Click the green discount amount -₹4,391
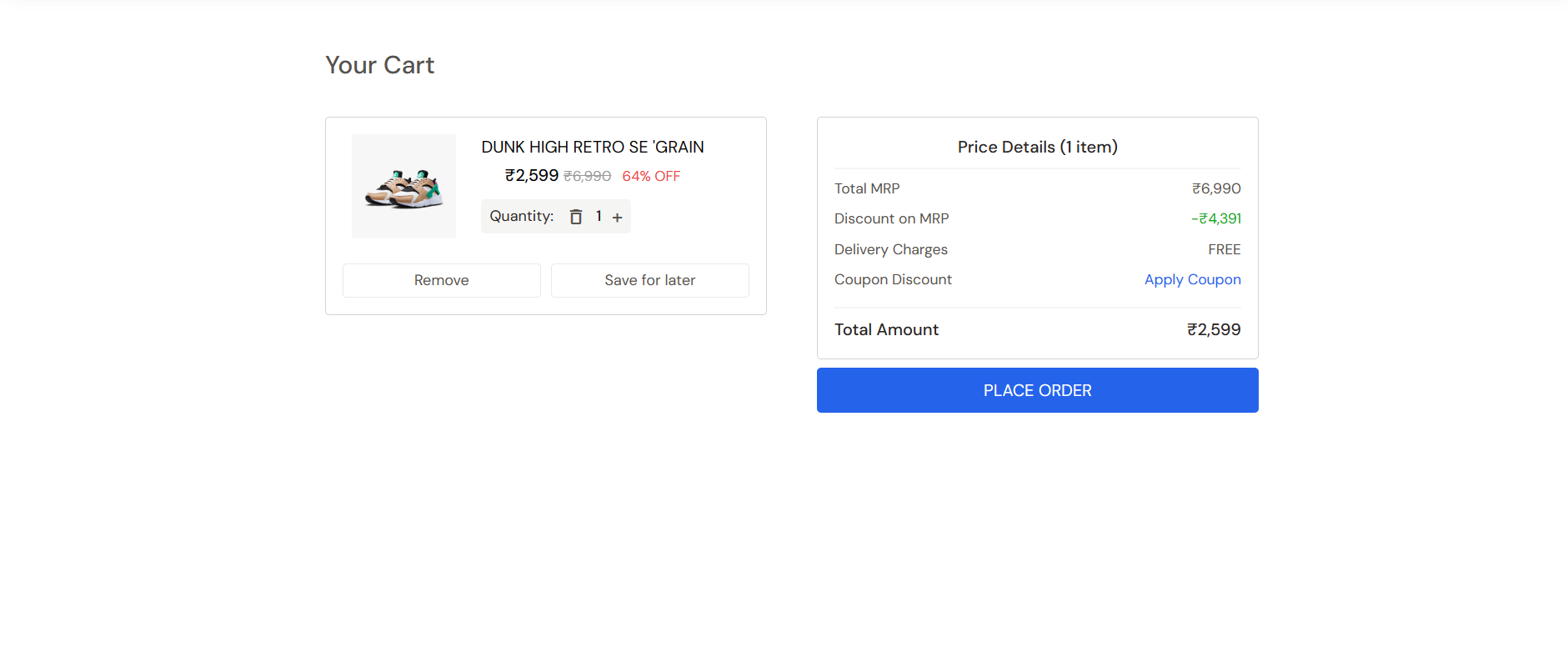The height and width of the screenshot is (672, 1568). point(1216,218)
